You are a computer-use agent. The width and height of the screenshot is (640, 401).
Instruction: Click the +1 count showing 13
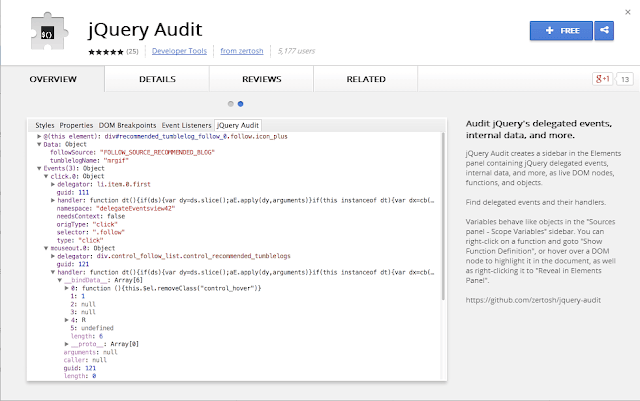coord(625,79)
